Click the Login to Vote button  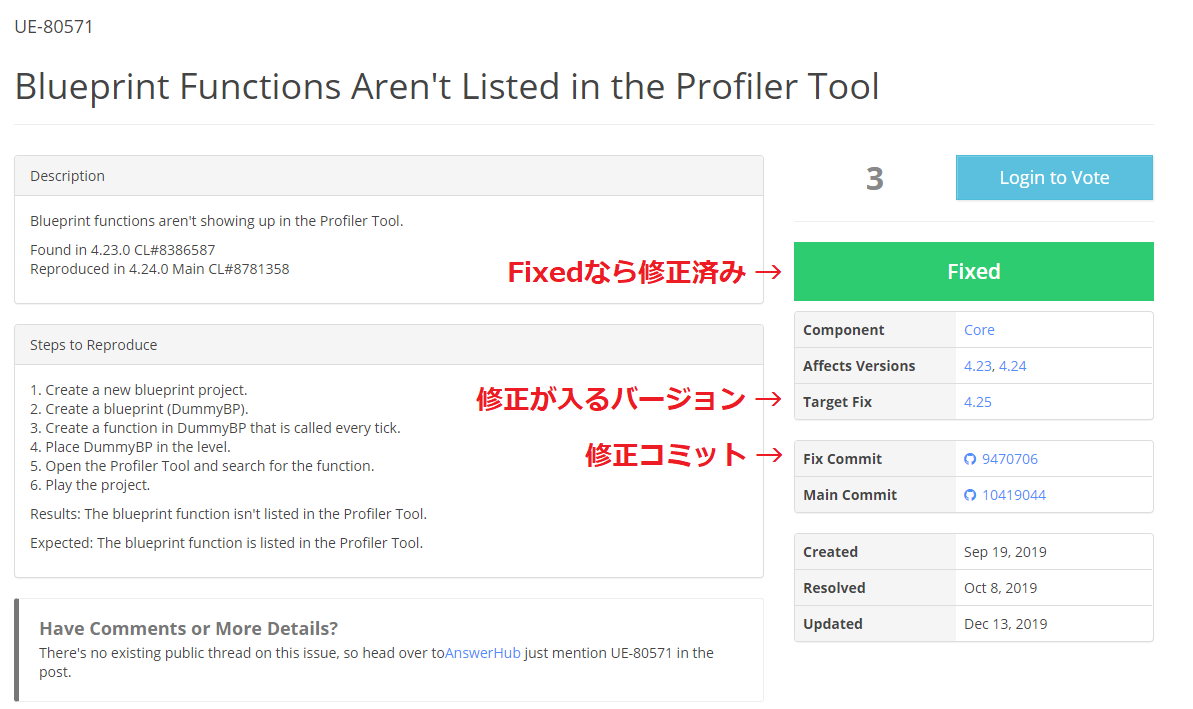[x=1054, y=177]
